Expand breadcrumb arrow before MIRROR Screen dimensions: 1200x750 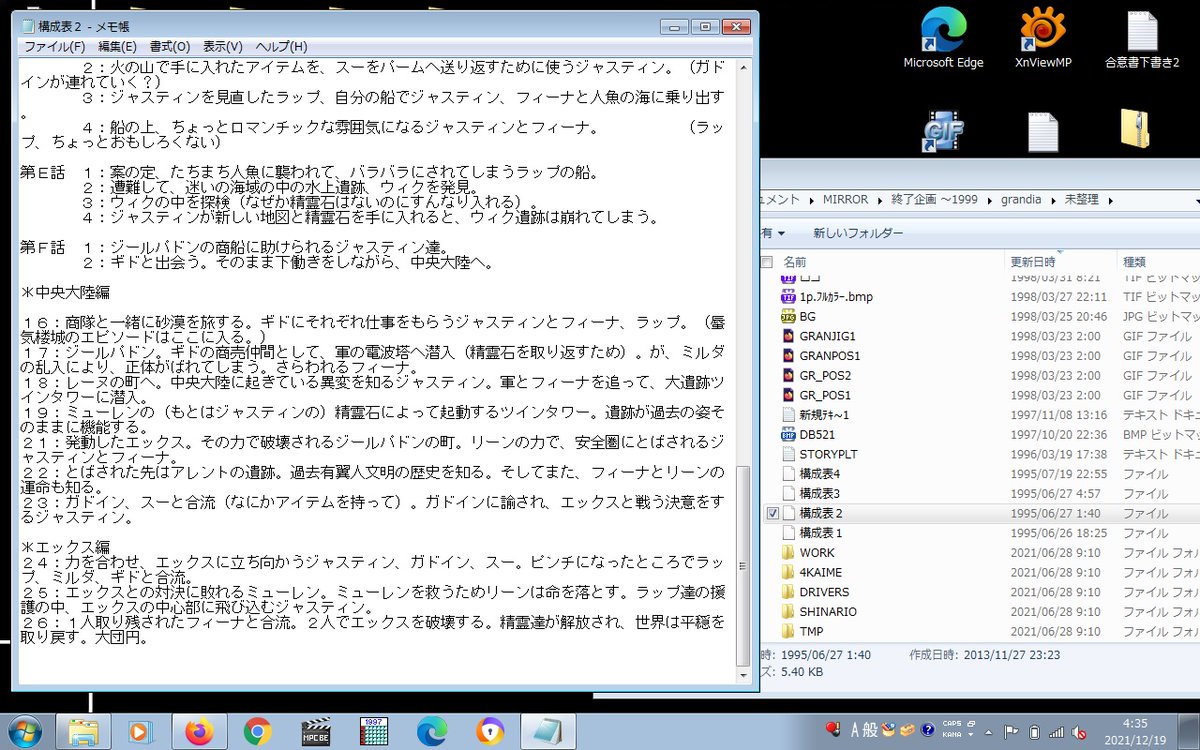point(810,200)
